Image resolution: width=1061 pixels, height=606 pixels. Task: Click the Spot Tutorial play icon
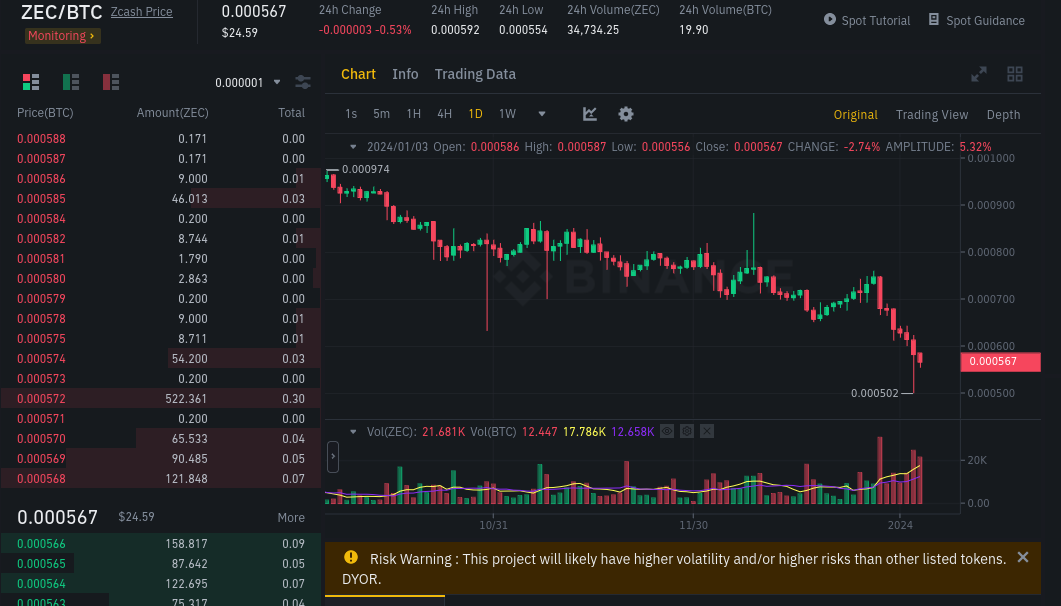click(830, 20)
